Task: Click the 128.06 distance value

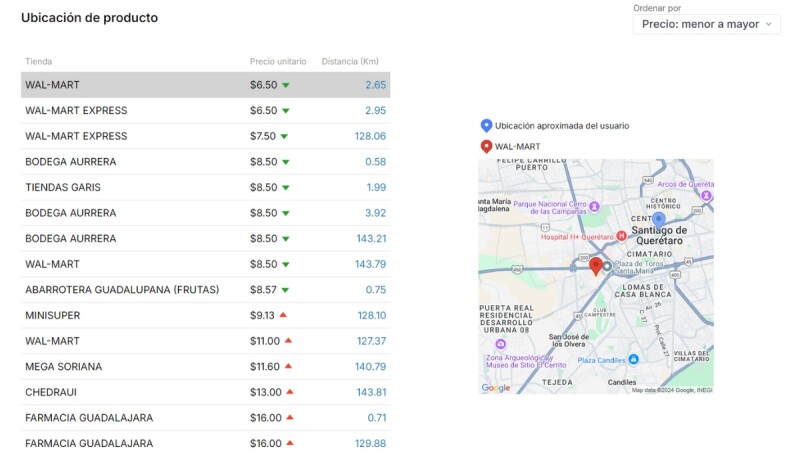Action: (x=370, y=136)
